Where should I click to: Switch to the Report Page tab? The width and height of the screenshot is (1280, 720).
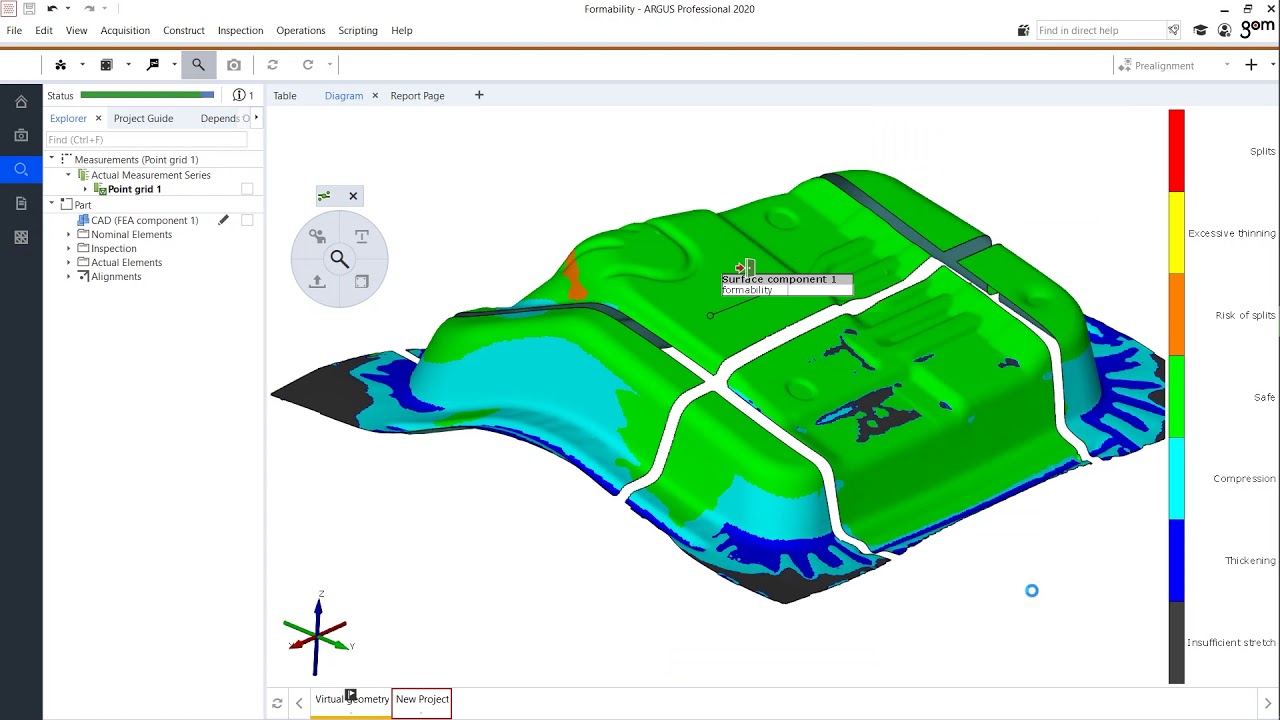point(418,96)
